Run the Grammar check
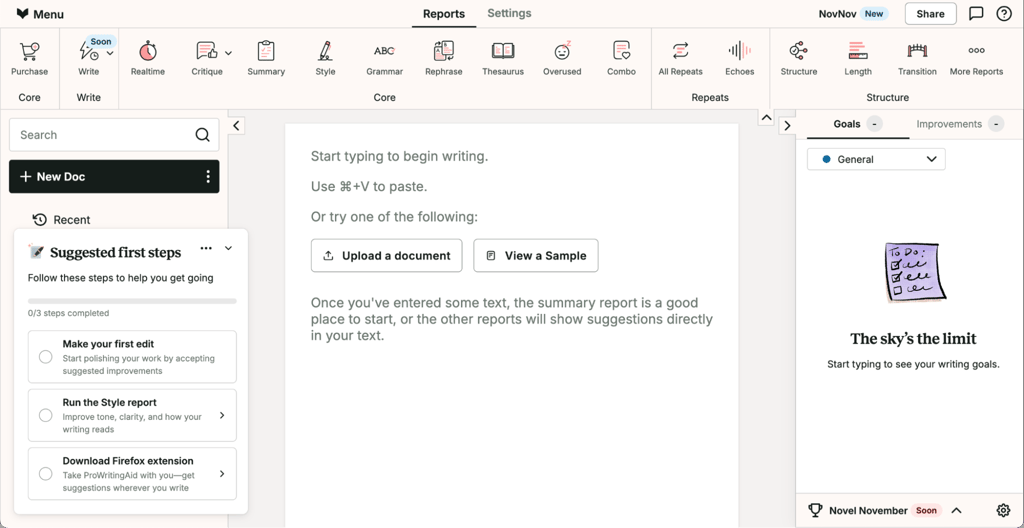1024x528 pixels. coord(385,59)
